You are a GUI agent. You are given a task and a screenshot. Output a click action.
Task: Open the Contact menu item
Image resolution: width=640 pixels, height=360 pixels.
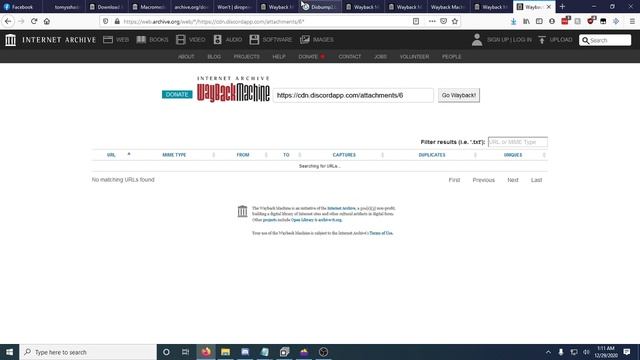[x=350, y=57]
